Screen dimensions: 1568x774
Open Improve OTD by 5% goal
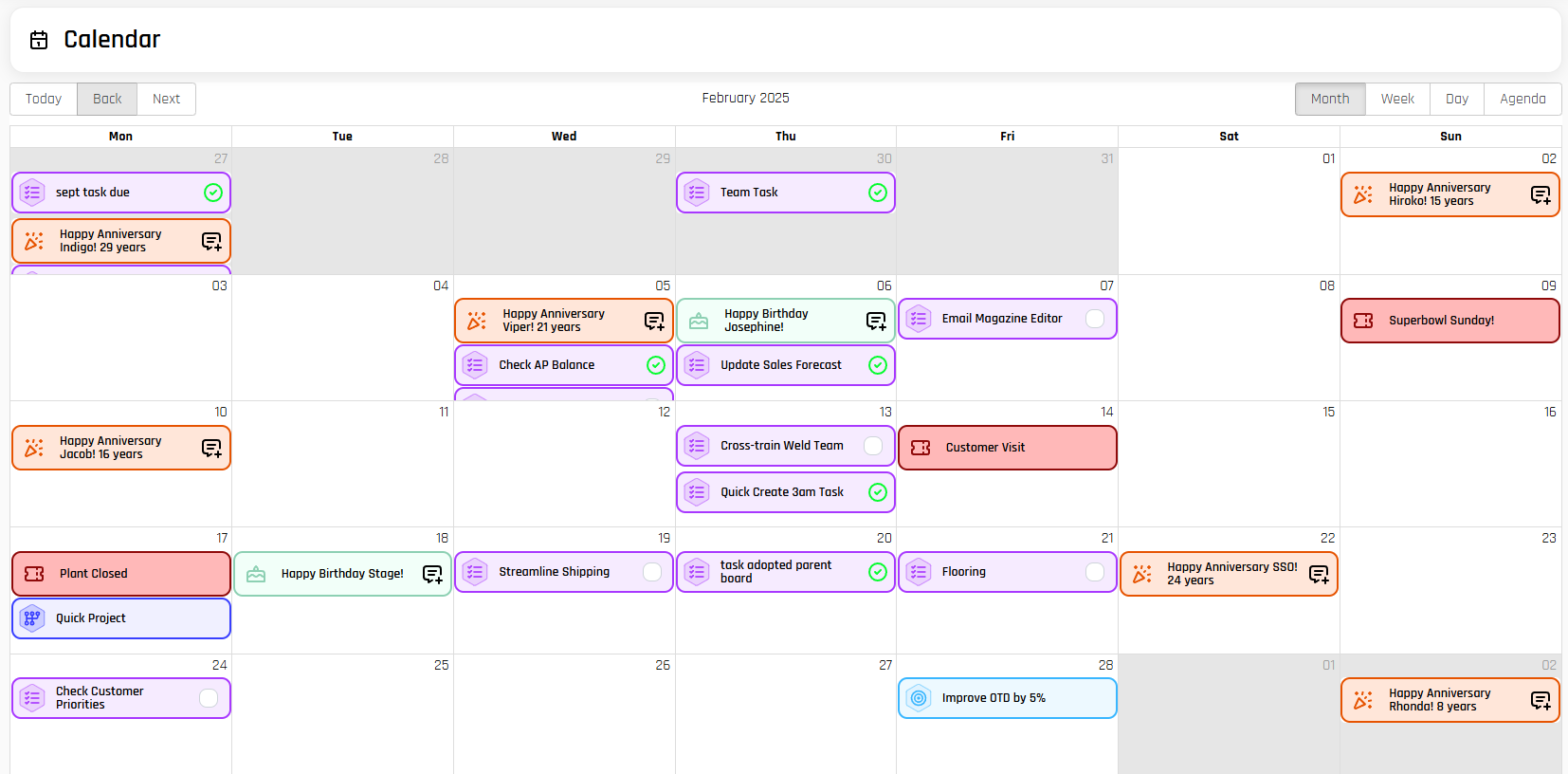[x=1008, y=698]
